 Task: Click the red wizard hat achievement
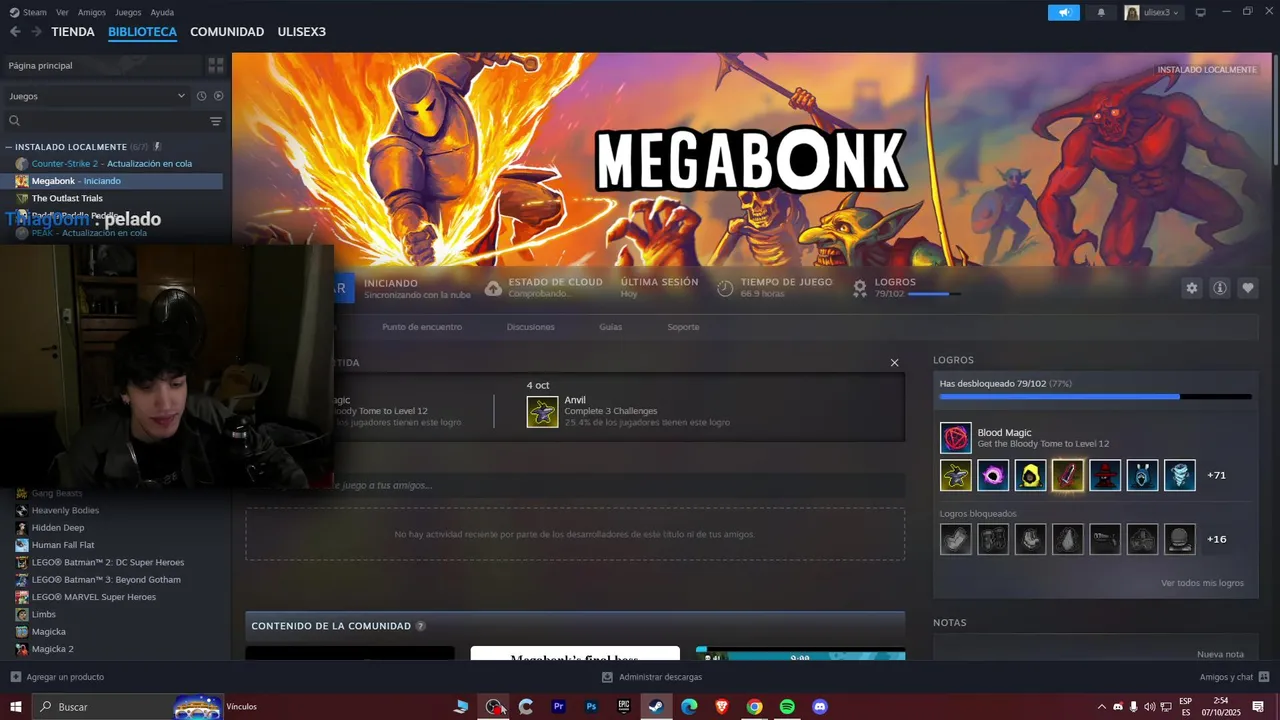point(1105,475)
